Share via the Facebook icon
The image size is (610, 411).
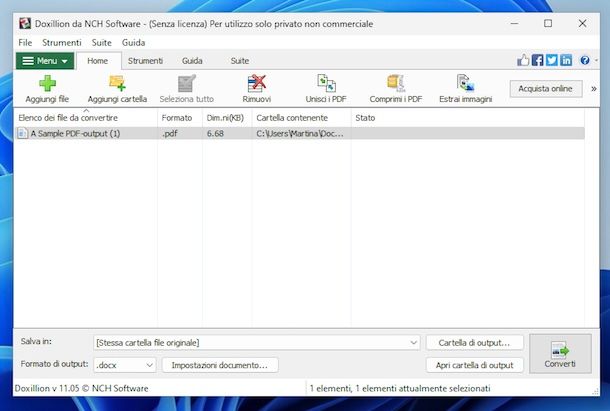click(538, 60)
